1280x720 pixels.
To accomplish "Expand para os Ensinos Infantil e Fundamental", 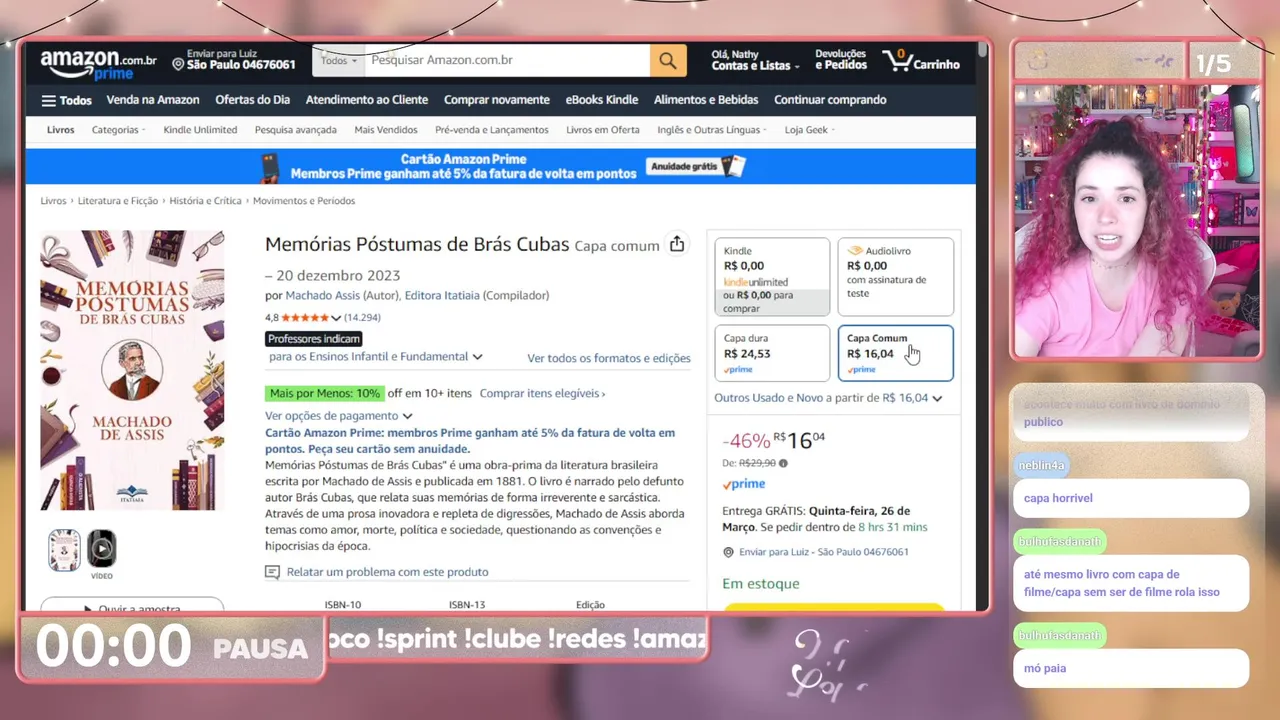I will 375,357.
